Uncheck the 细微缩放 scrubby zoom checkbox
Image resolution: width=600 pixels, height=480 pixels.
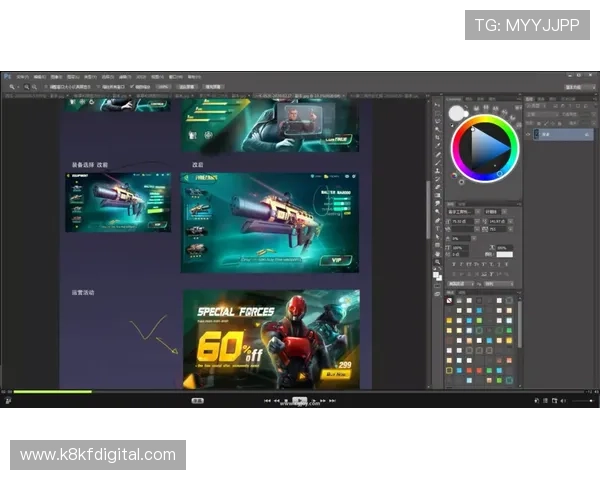click(x=133, y=87)
